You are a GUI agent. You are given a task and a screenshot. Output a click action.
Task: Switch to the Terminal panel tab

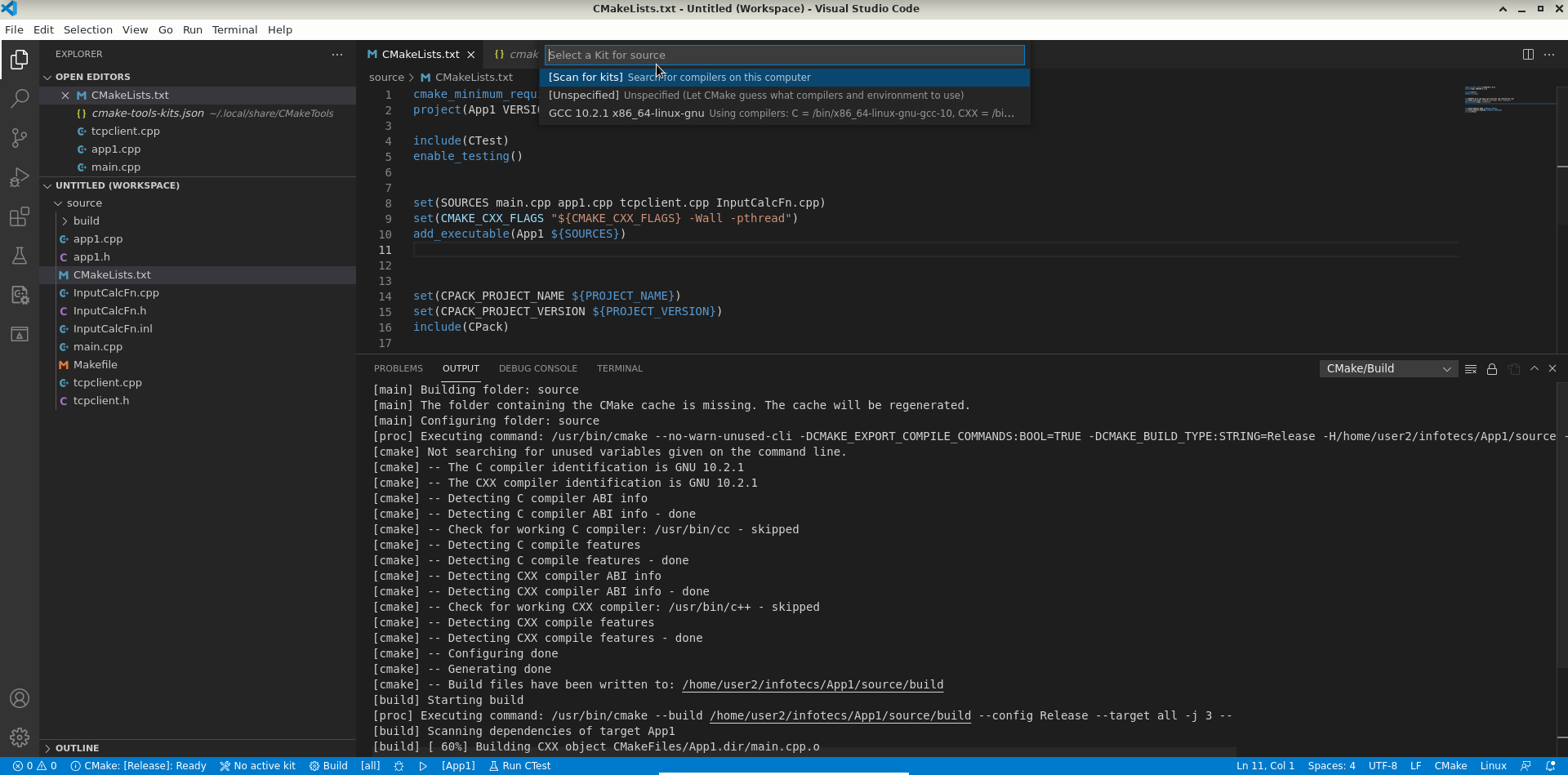(x=620, y=368)
